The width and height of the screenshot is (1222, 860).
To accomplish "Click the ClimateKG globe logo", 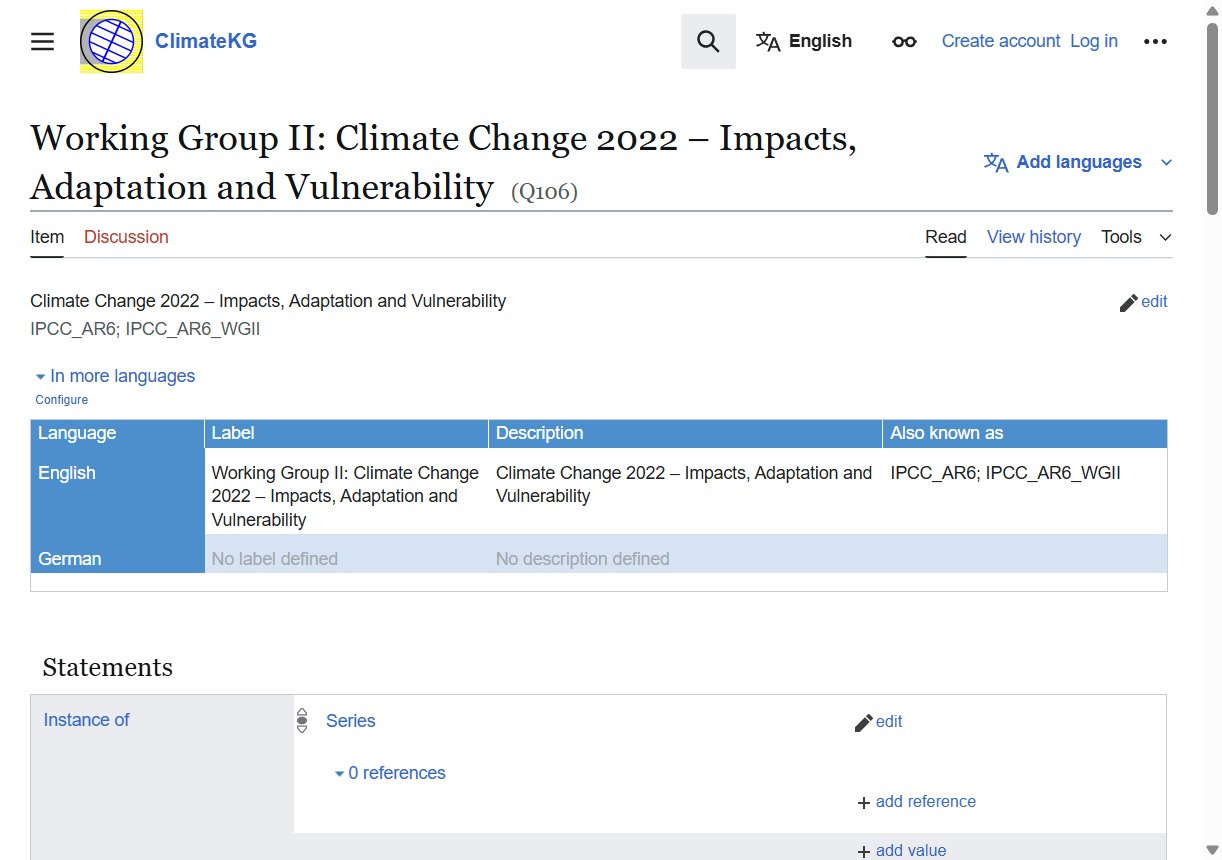I will pos(112,41).
